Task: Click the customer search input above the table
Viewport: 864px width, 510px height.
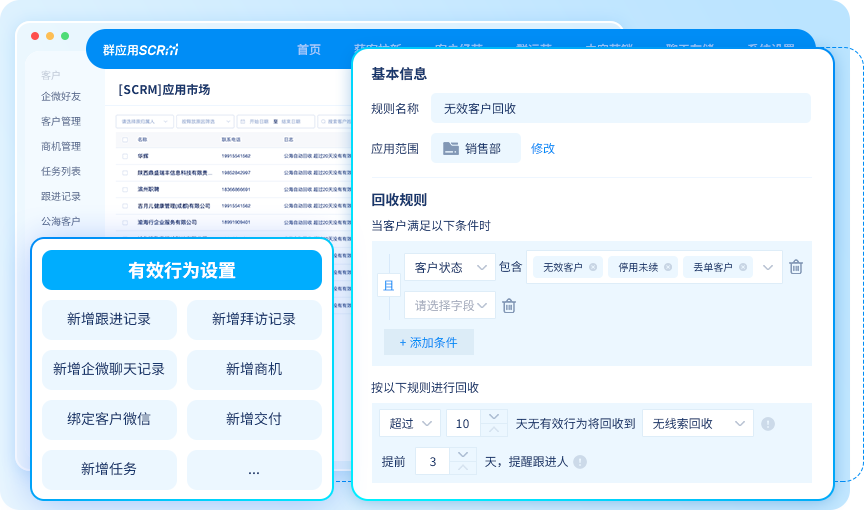Action: tap(334, 121)
